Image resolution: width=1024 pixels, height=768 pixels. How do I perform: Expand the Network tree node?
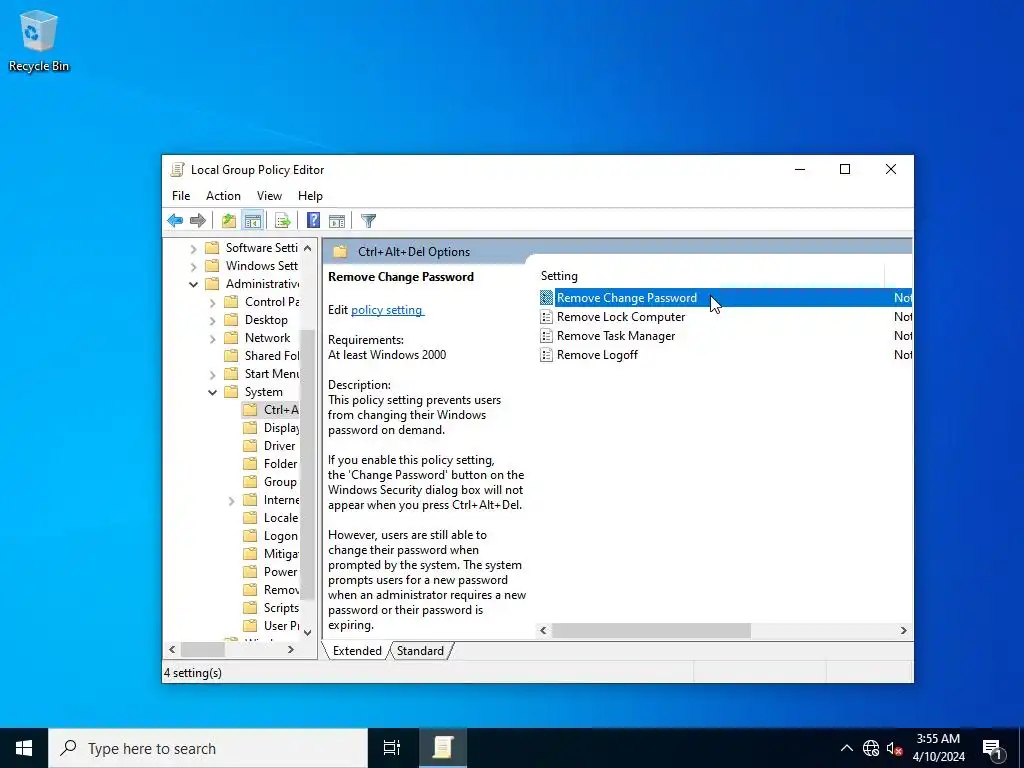click(212, 338)
